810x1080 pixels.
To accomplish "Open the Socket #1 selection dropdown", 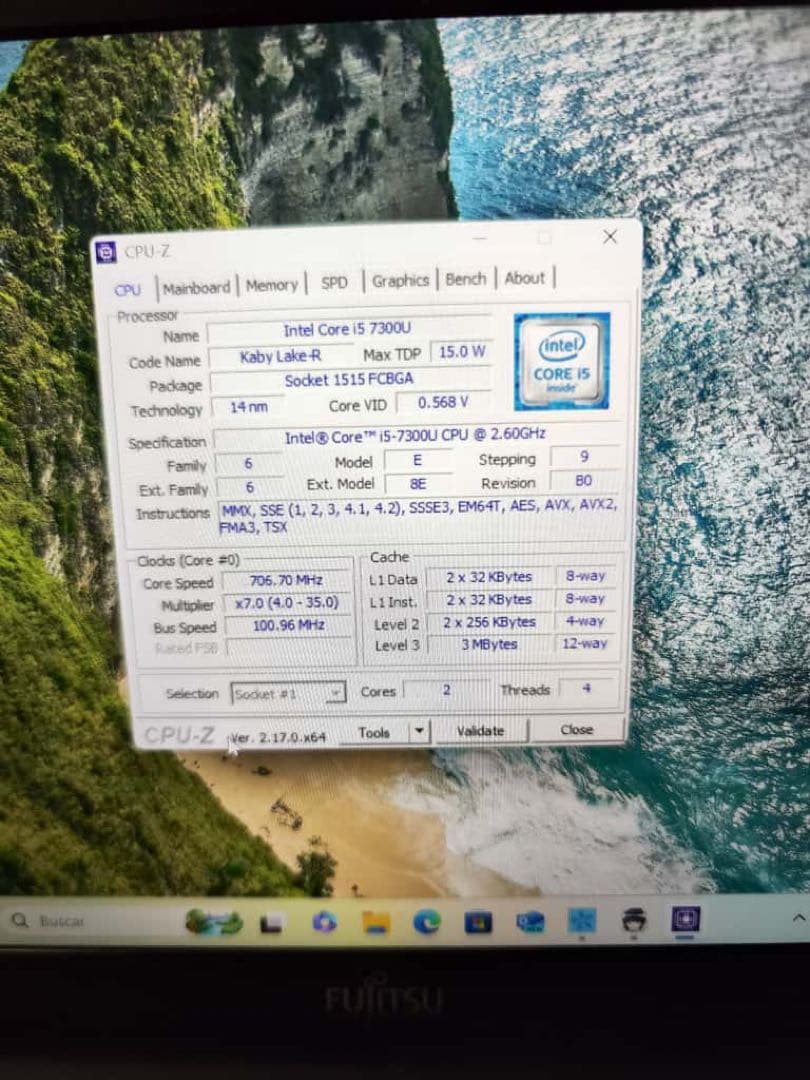I will 288,694.
